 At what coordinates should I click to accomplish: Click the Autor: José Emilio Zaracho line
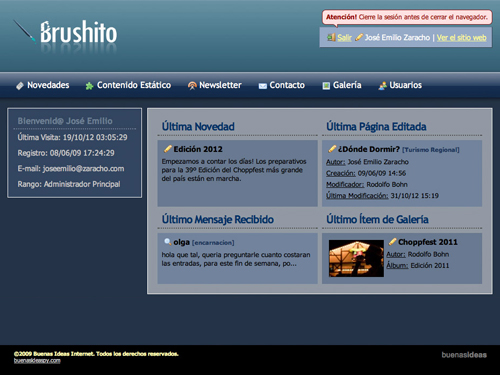pyautogui.click(x=367, y=162)
